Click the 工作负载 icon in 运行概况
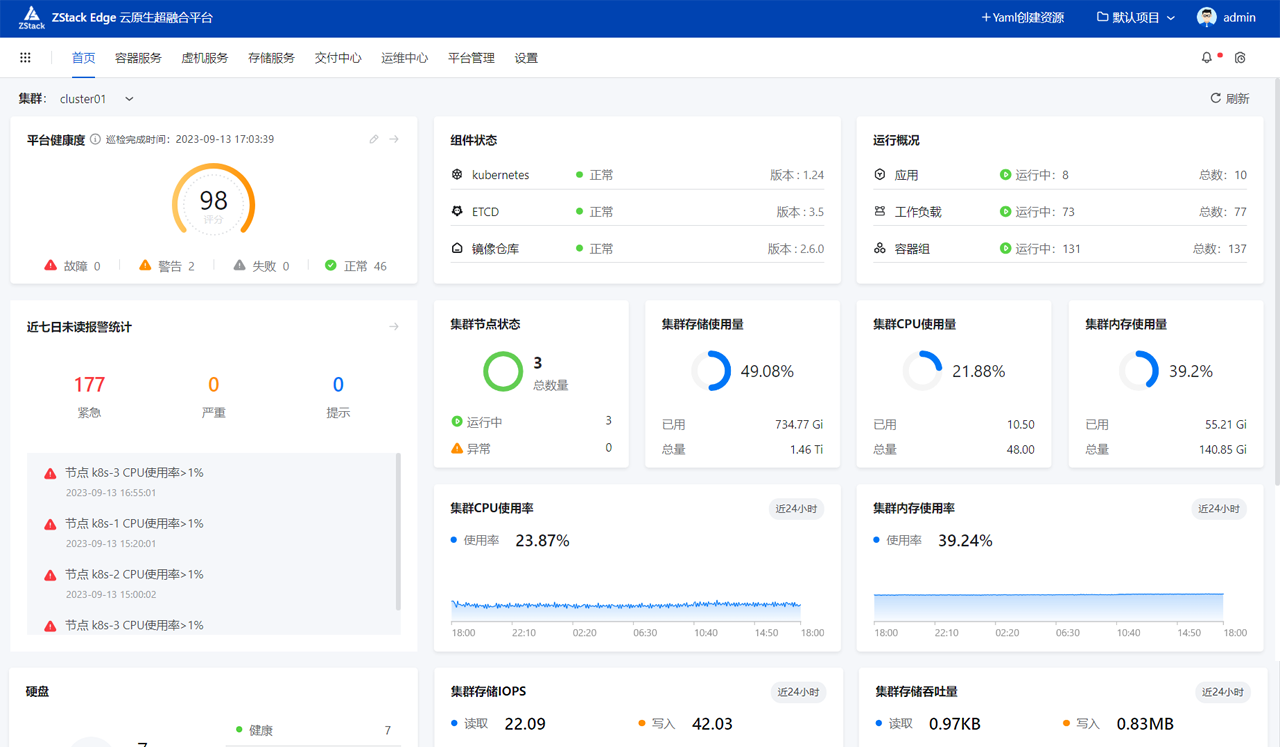Screen dimensions: 1280x747 coord(880,211)
